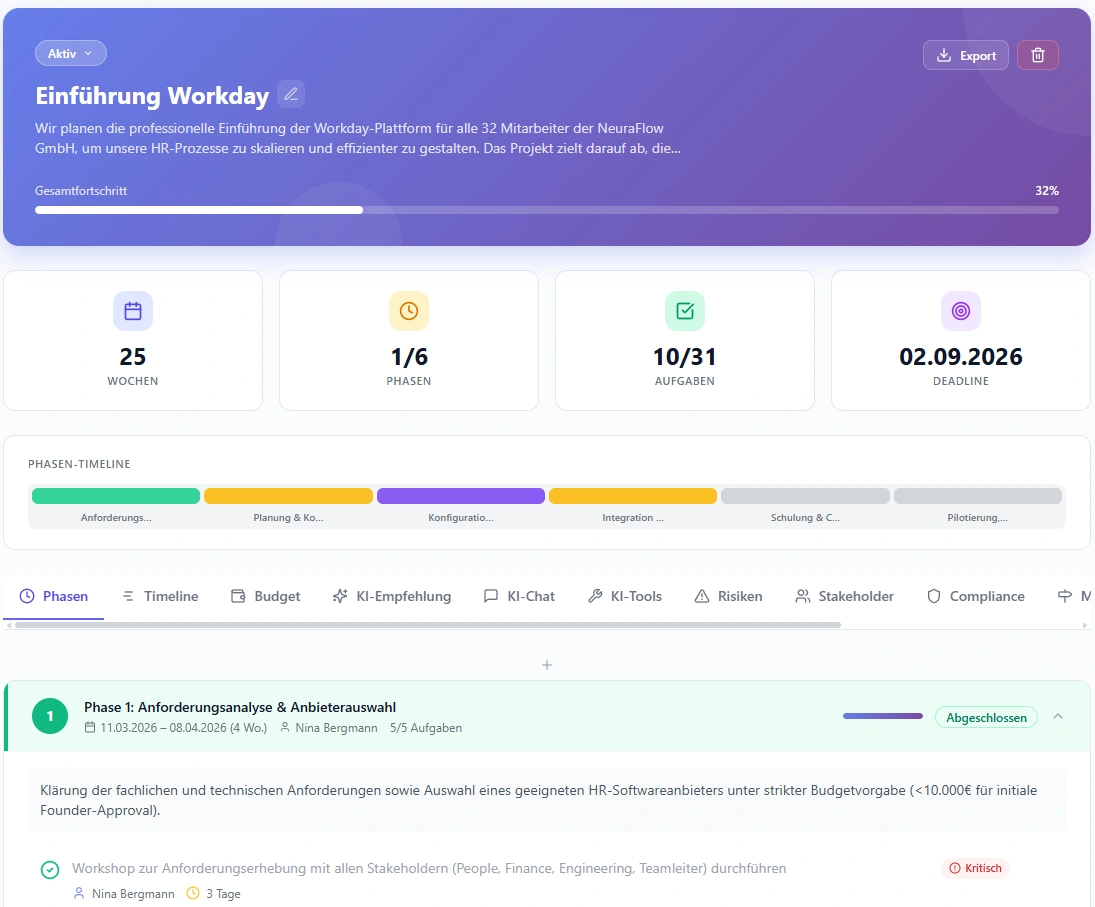Click the pencil edit icon beside project title

pyautogui.click(x=291, y=94)
